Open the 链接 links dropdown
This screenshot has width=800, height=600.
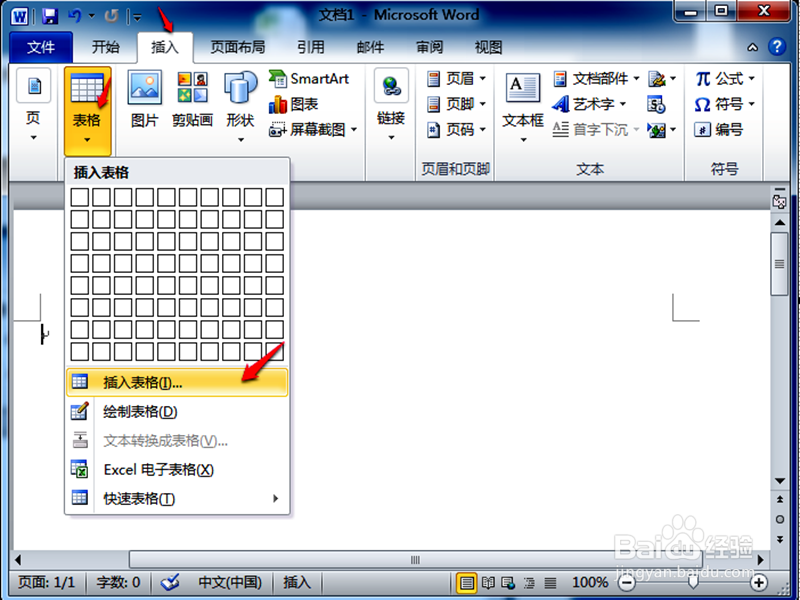click(391, 105)
